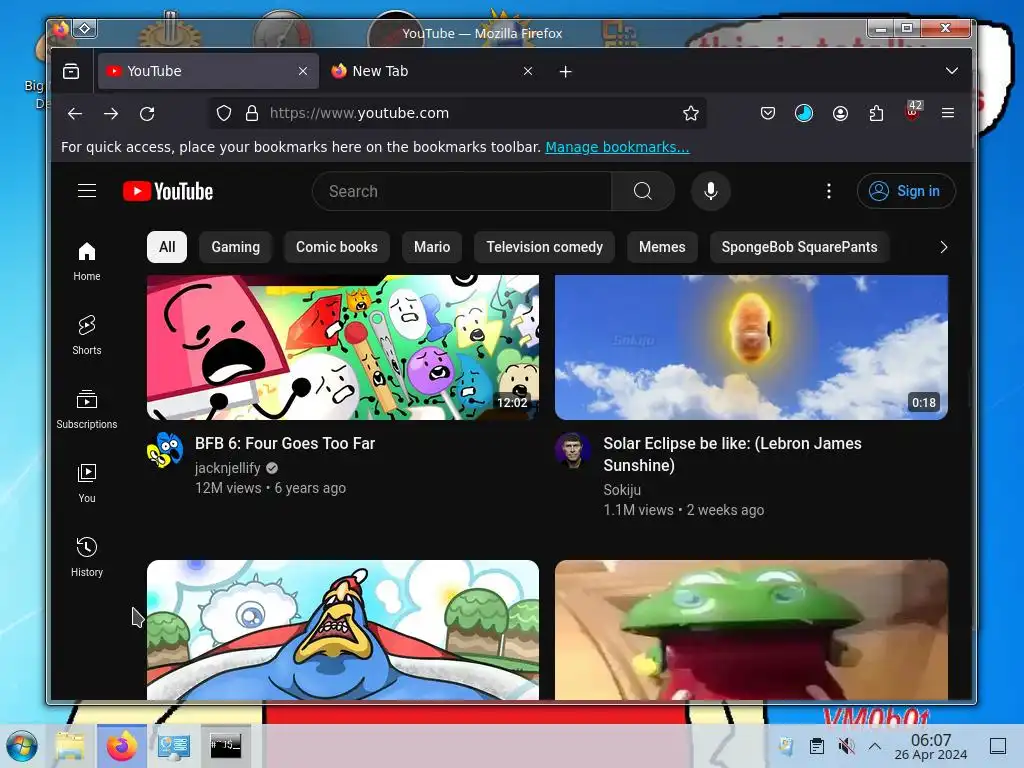Viewport: 1024px width, 768px height.
Task: Switch to the YouTube tab
Action: tap(208, 71)
